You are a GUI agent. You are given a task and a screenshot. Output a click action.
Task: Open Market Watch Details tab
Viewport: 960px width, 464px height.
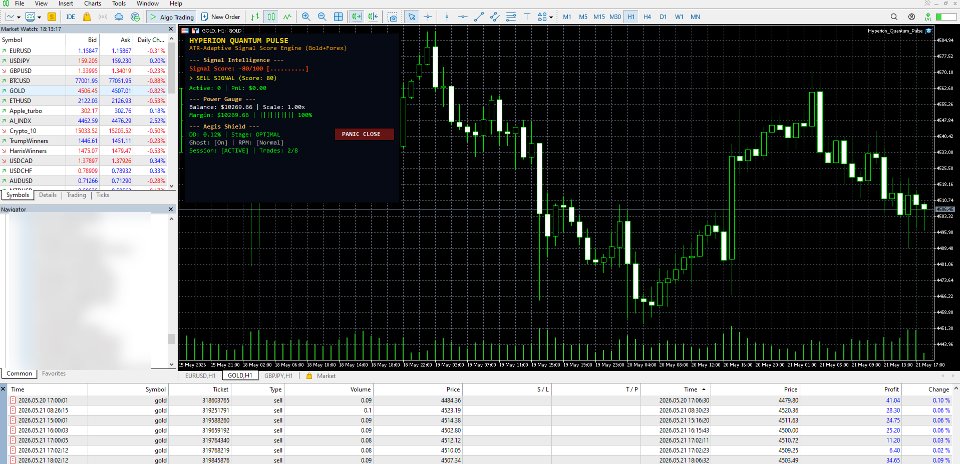click(x=47, y=195)
